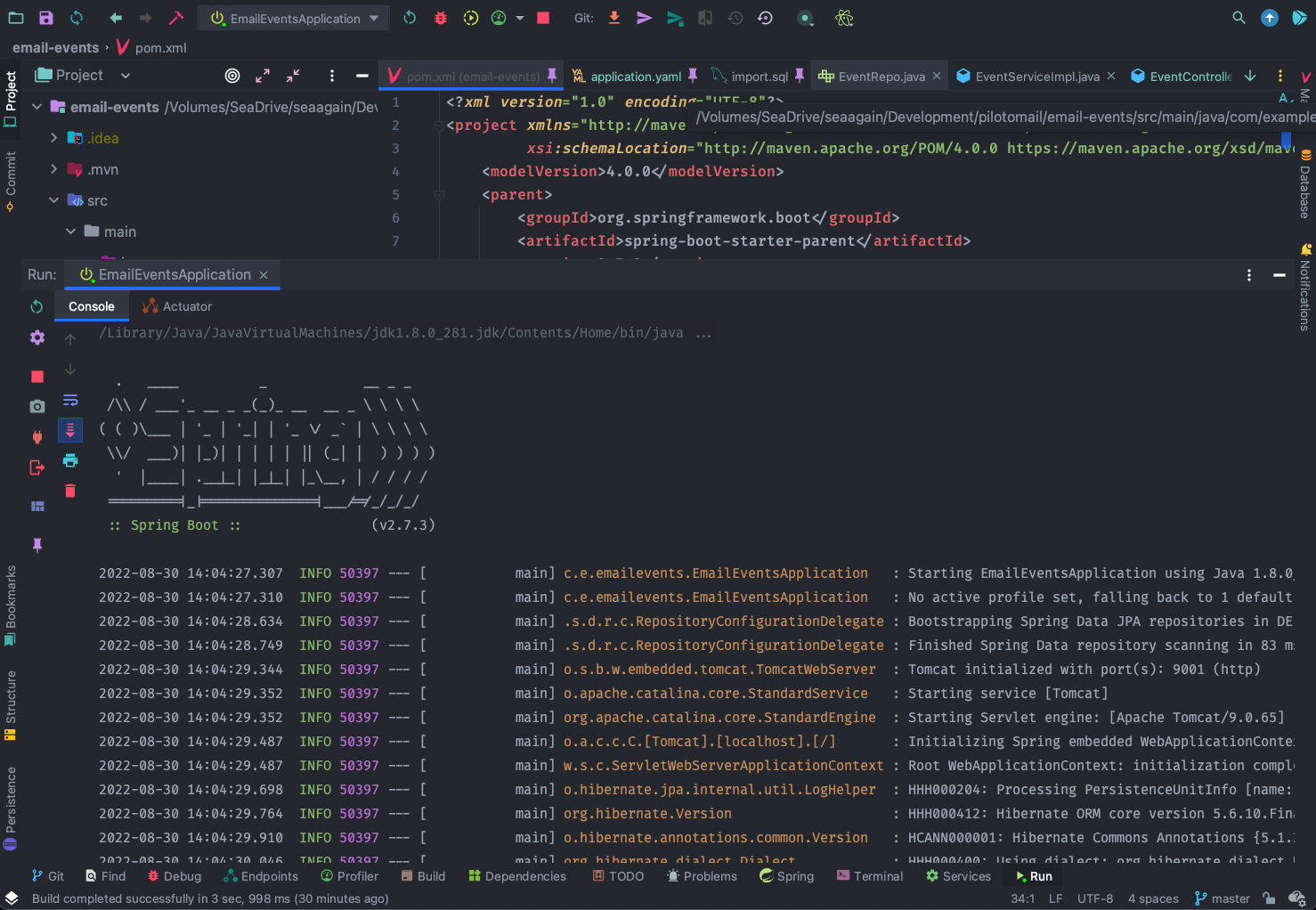Screen dimensions: 1316x910
Task: Switch to EventRepo.java editor tab
Action: [881, 77]
